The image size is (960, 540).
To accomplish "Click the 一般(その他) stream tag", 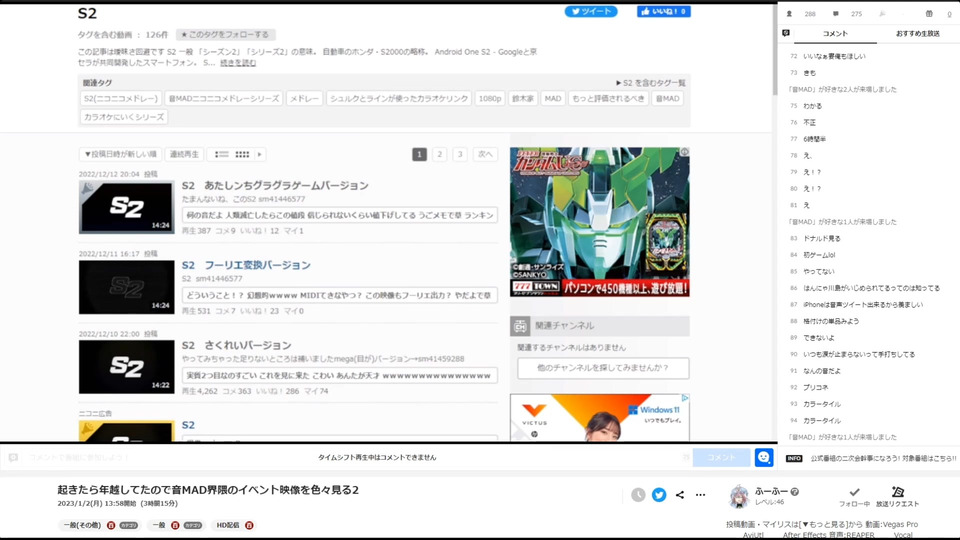I will click(82, 525).
